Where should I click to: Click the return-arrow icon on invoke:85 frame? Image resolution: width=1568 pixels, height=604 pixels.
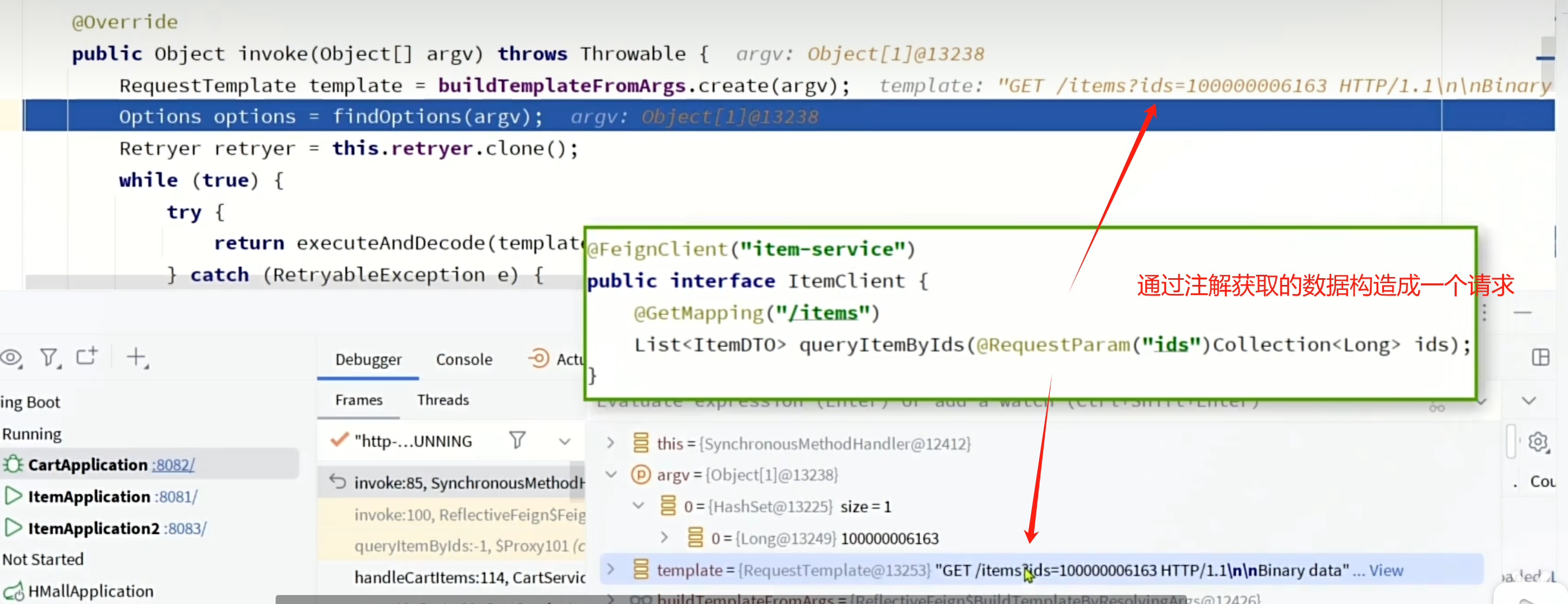pyautogui.click(x=338, y=482)
